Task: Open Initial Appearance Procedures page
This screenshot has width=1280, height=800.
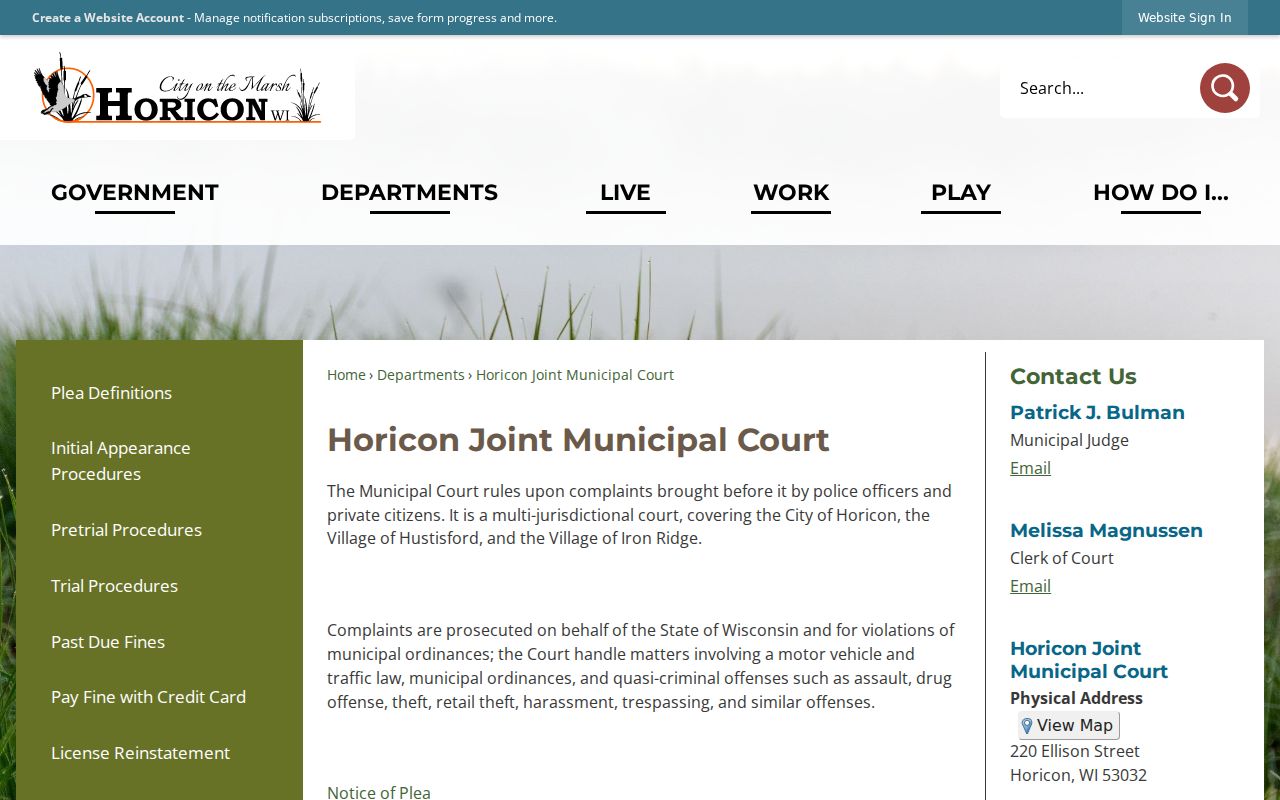Action: pyautogui.click(x=120, y=461)
